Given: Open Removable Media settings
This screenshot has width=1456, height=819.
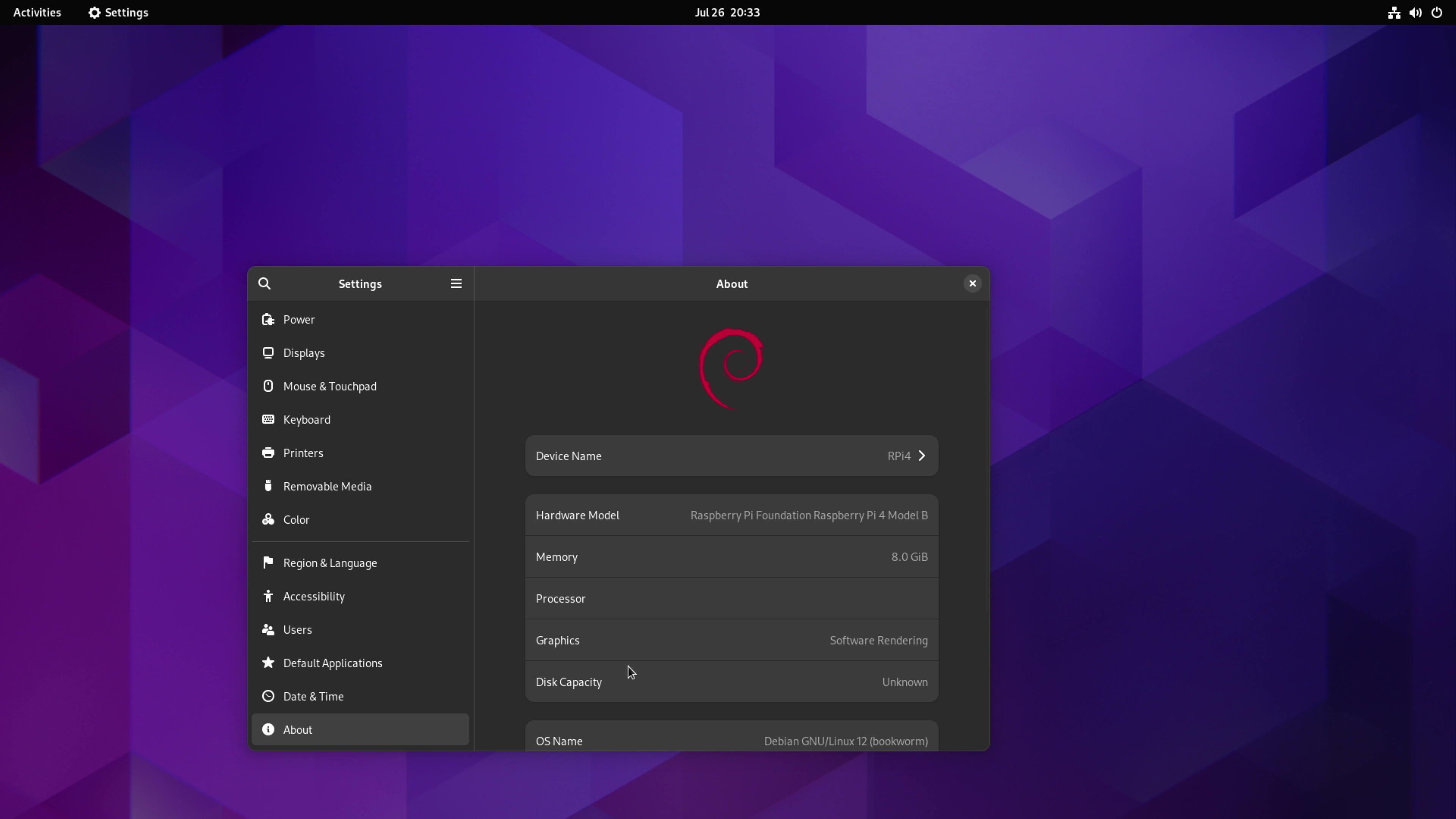Looking at the screenshot, I should click(360, 486).
